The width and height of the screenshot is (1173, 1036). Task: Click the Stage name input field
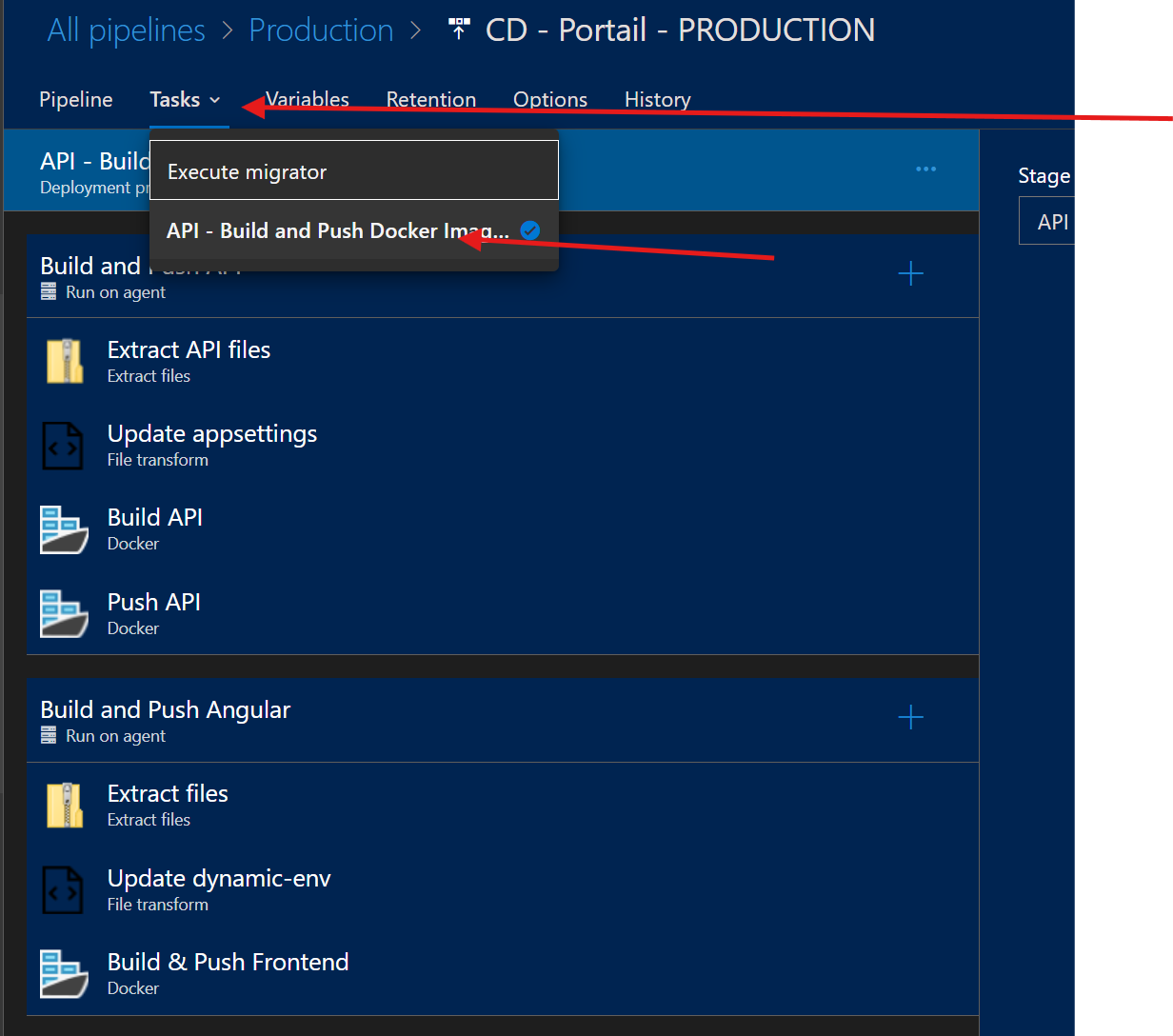[1047, 222]
